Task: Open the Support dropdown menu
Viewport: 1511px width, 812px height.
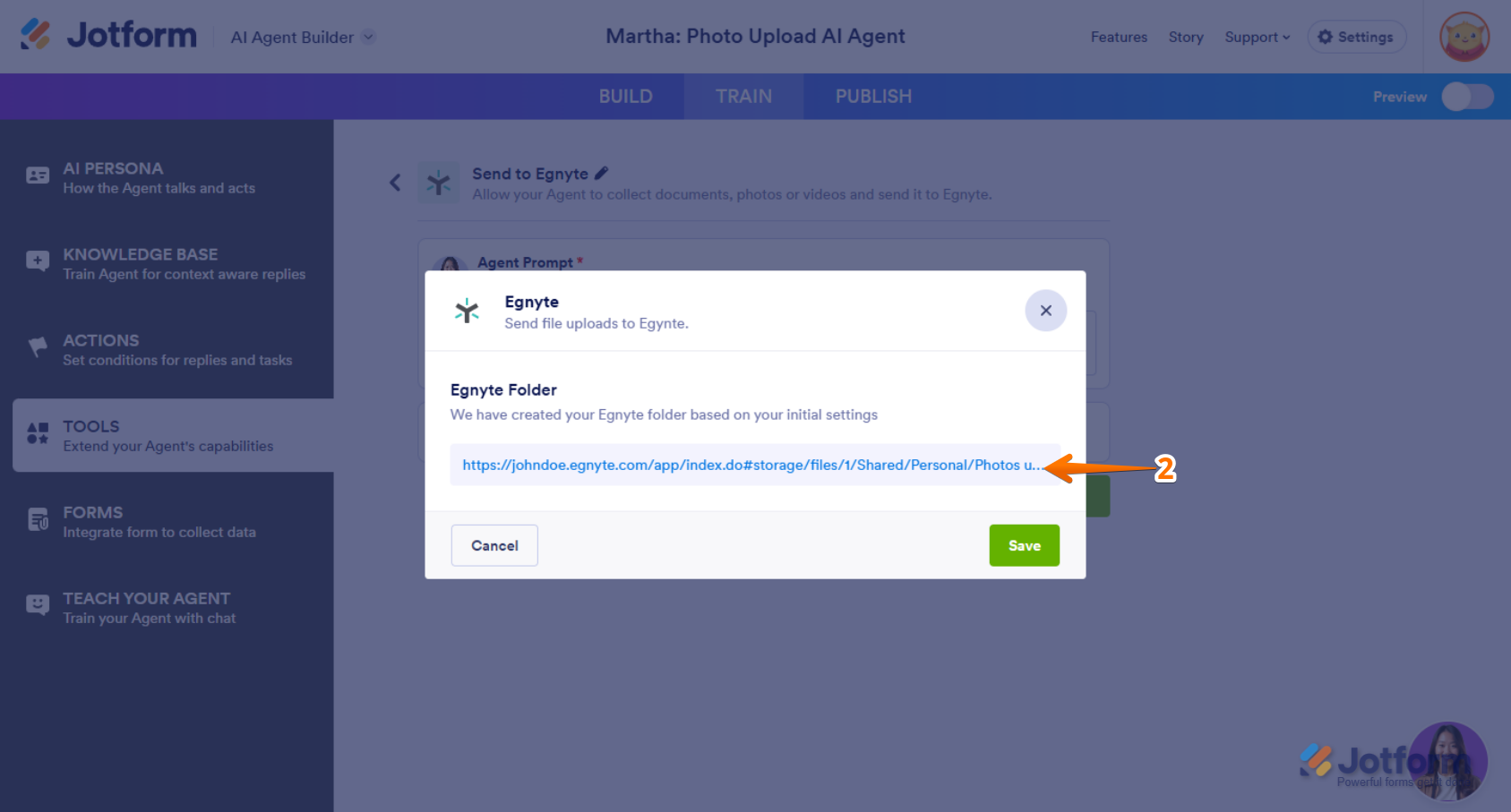Action: tap(1257, 37)
